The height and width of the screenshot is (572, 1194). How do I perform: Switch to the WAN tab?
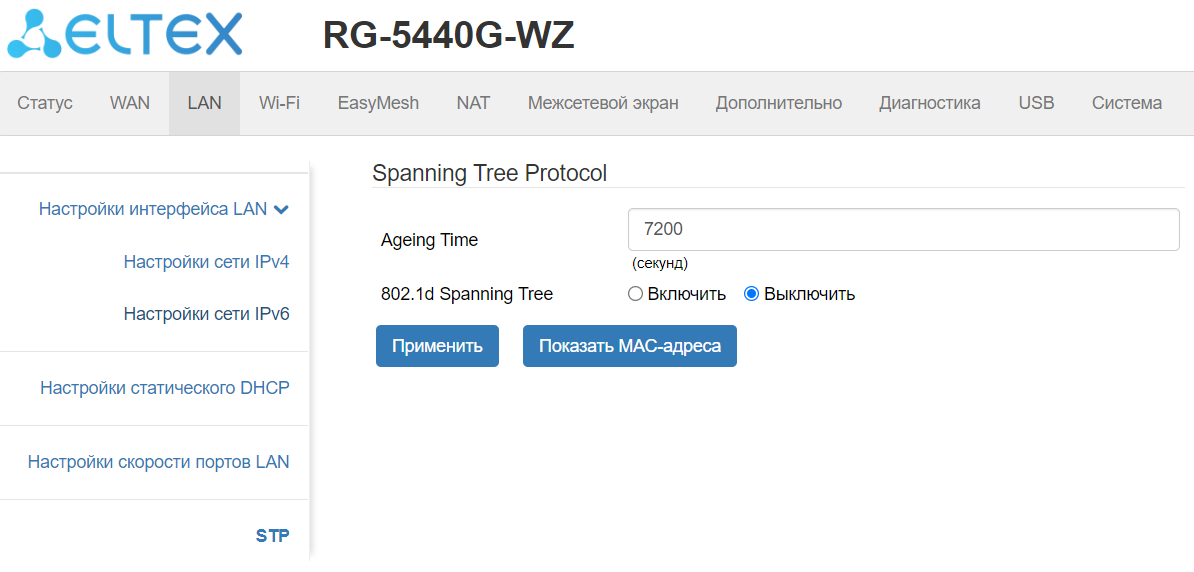pyautogui.click(x=130, y=103)
